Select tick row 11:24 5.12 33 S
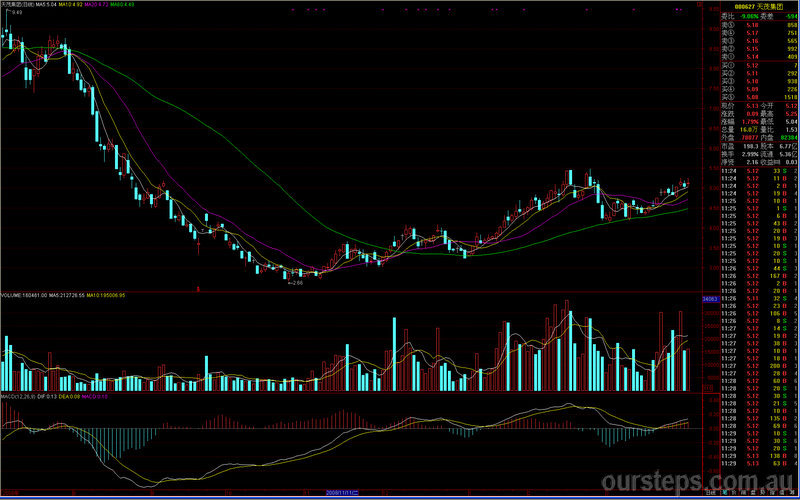Screen dimensions: 800x500 [x=759, y=170]
